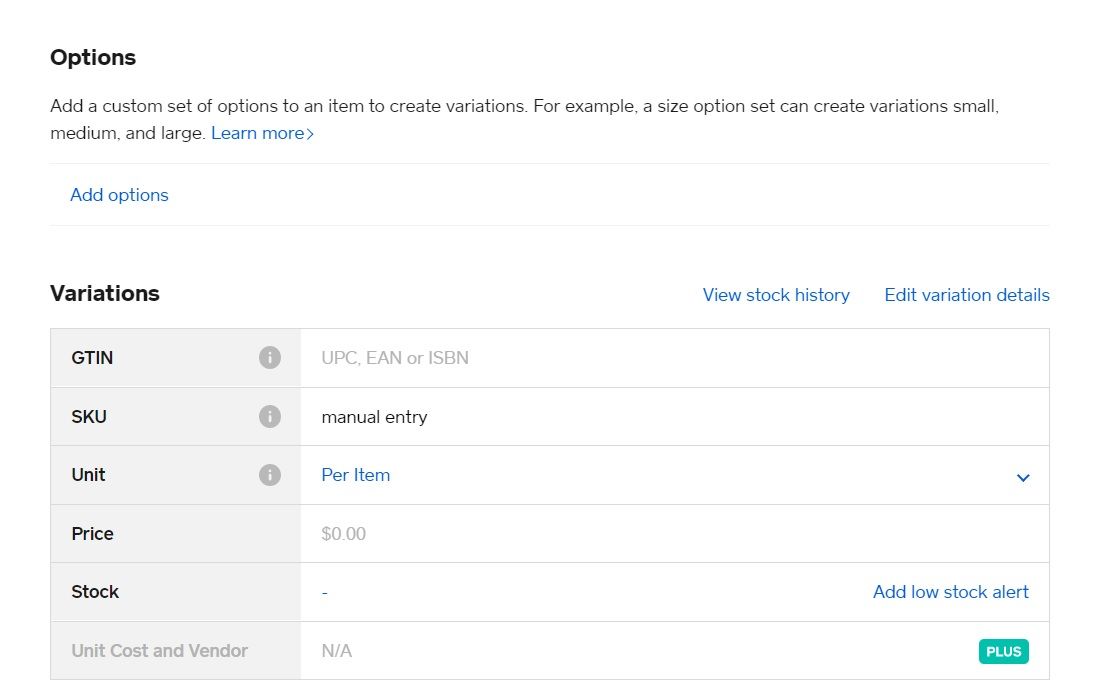This screenshot has width=1102, height=695.
Task: Click the Unit Cost N/A value
Action: pyautogui.click(x=336, y=650)
